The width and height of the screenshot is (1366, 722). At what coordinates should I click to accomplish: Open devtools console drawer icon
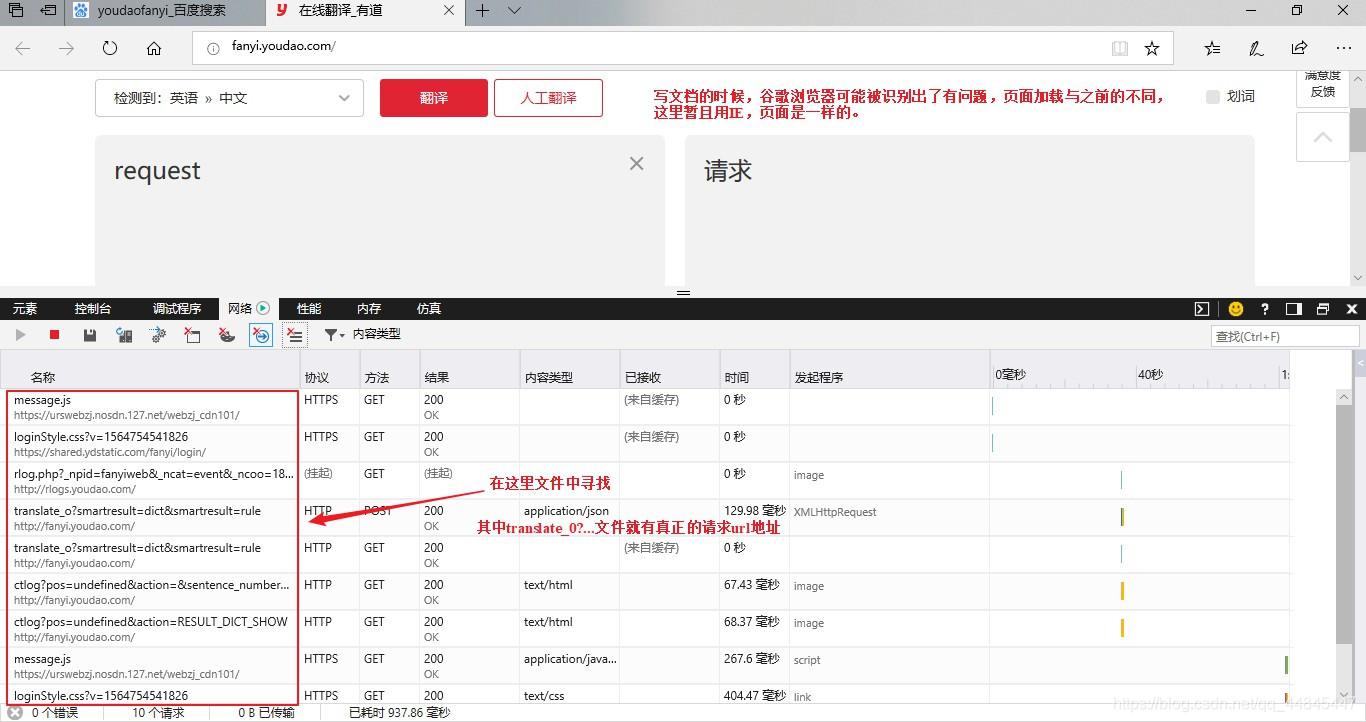tap(1203, 309)
